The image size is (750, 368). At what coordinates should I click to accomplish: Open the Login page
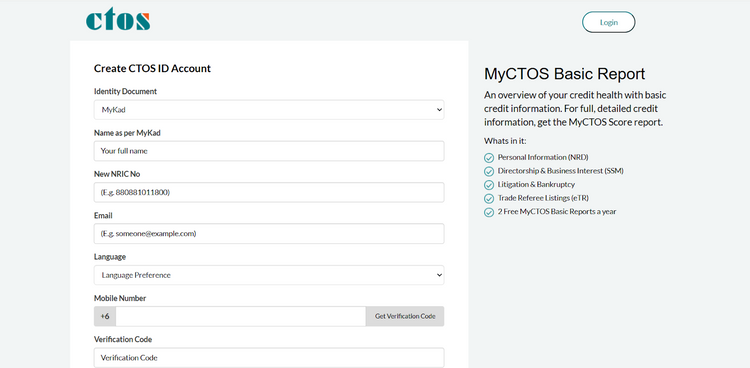(x=608, y=22)
